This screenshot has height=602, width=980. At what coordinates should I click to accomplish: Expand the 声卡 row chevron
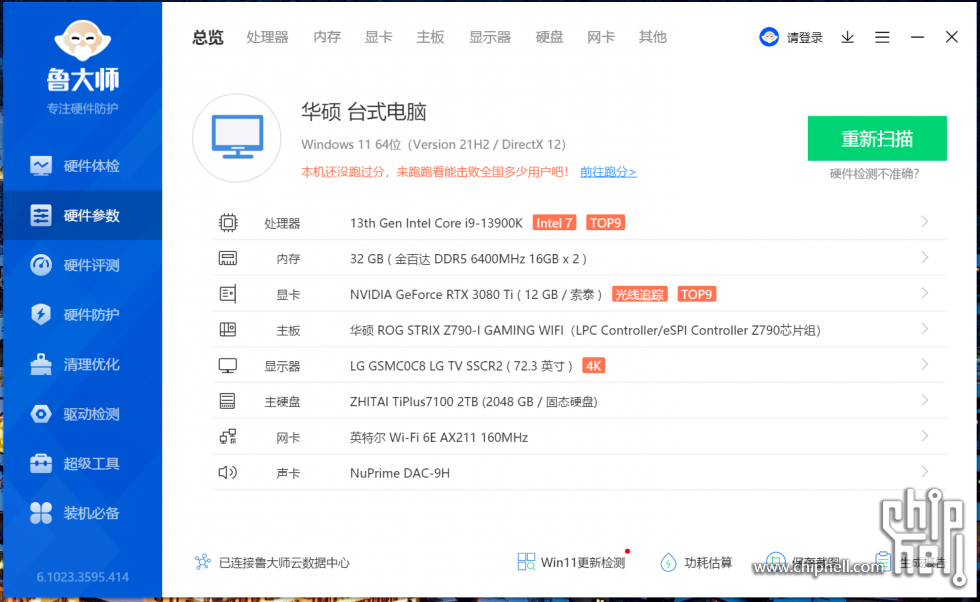[x=924, y=471]
